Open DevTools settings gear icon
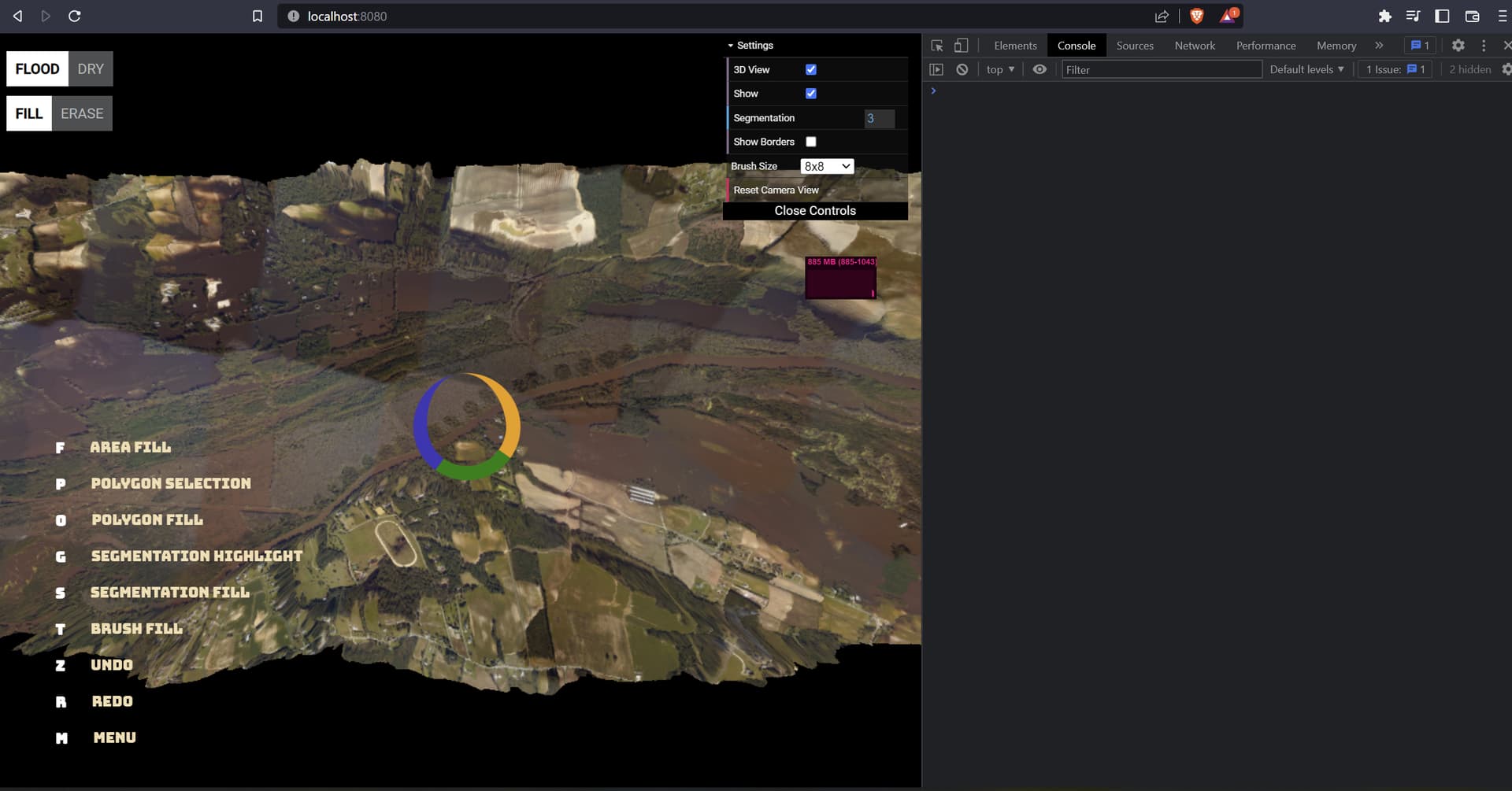The width and height of the screenshot is (1512, 791). point(1458,46)
